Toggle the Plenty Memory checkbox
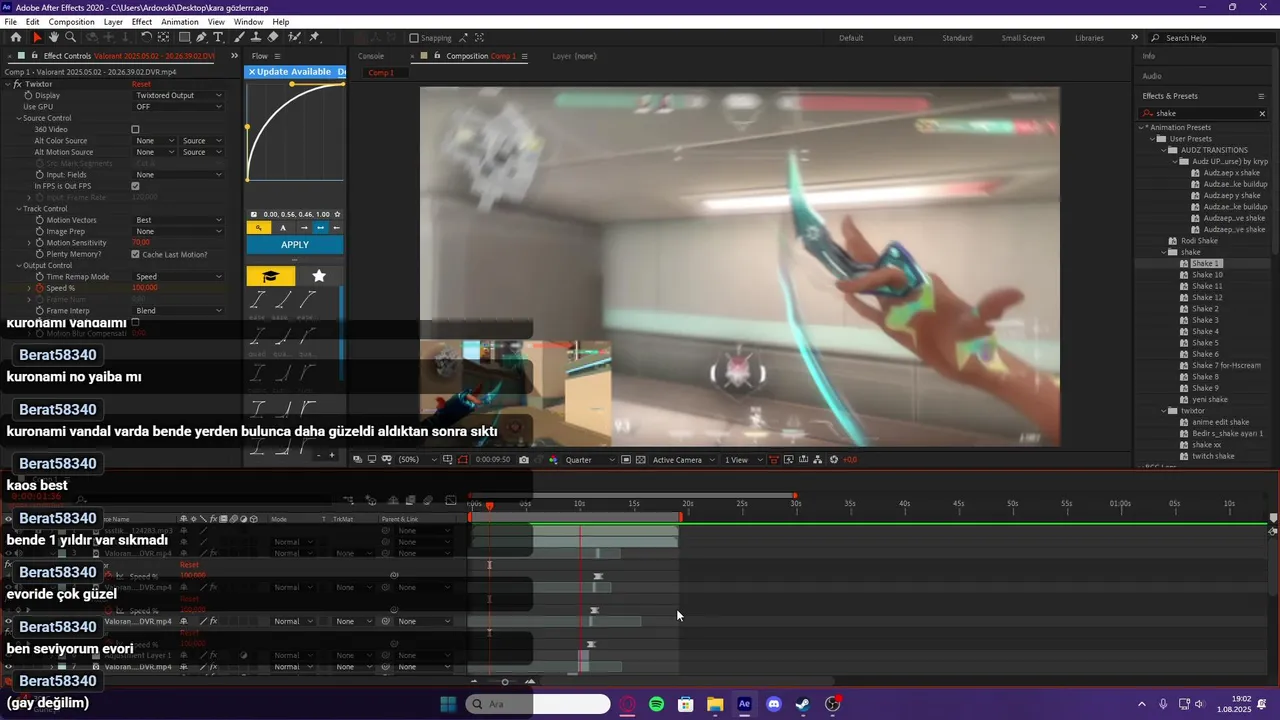Viewport: 1280px width, 720px height. coord(136,254)
